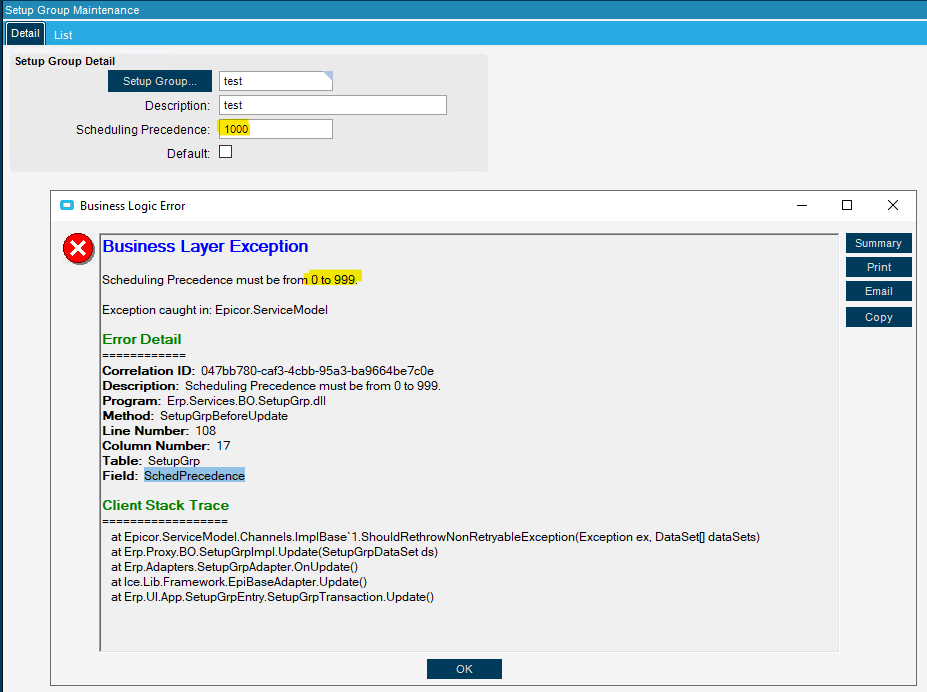
Task: Close the Business Logic Error dialog
Action: click(x=893, y=205)
